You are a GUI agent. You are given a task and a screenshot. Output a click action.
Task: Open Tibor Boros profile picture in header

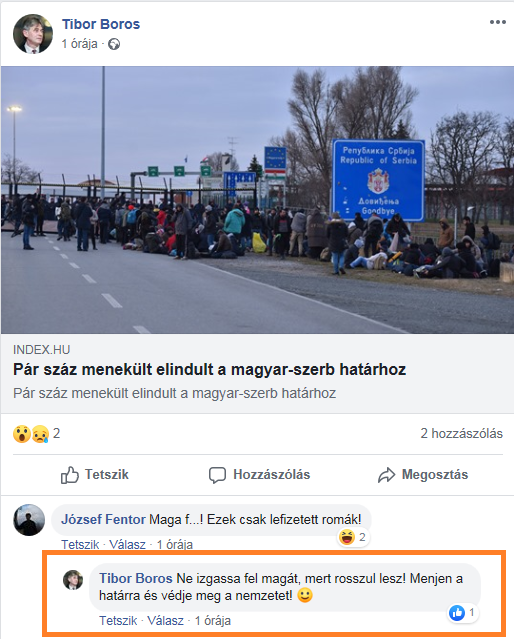[x=33, y=34]
